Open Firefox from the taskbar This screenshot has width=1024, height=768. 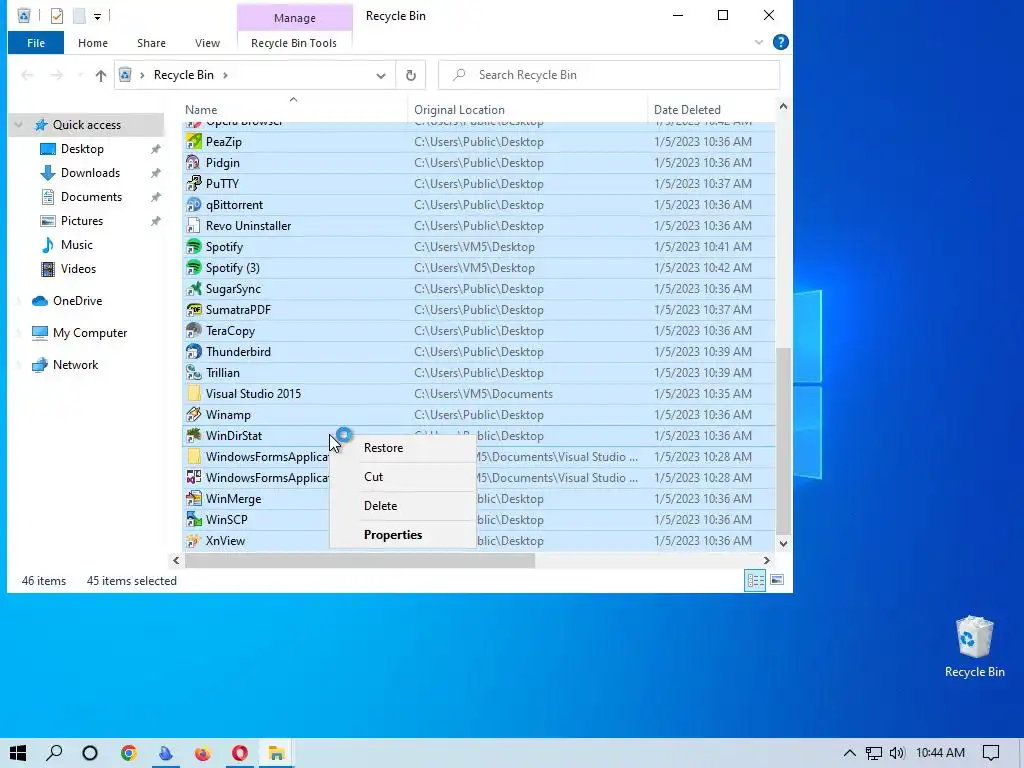[203, 753]
